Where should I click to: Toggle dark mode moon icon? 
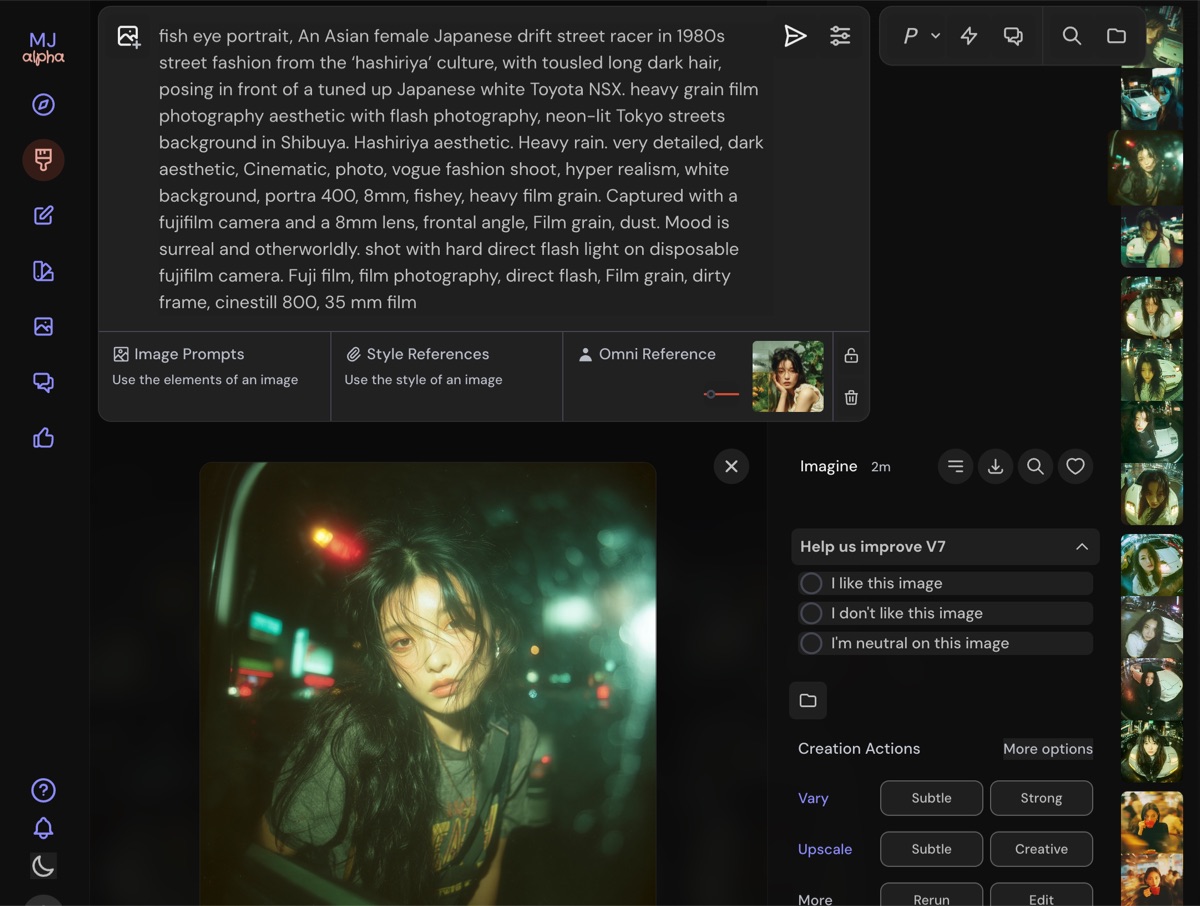pos(43,866)
